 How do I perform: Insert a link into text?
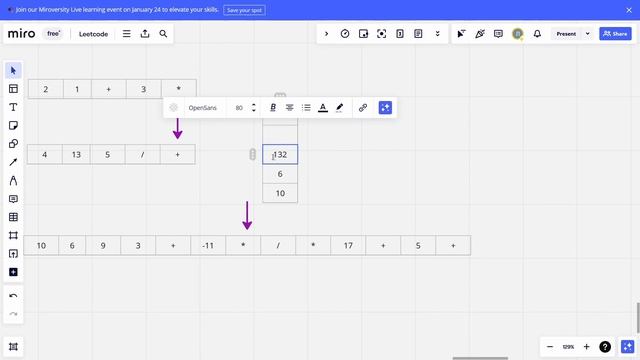click(363, 107)
